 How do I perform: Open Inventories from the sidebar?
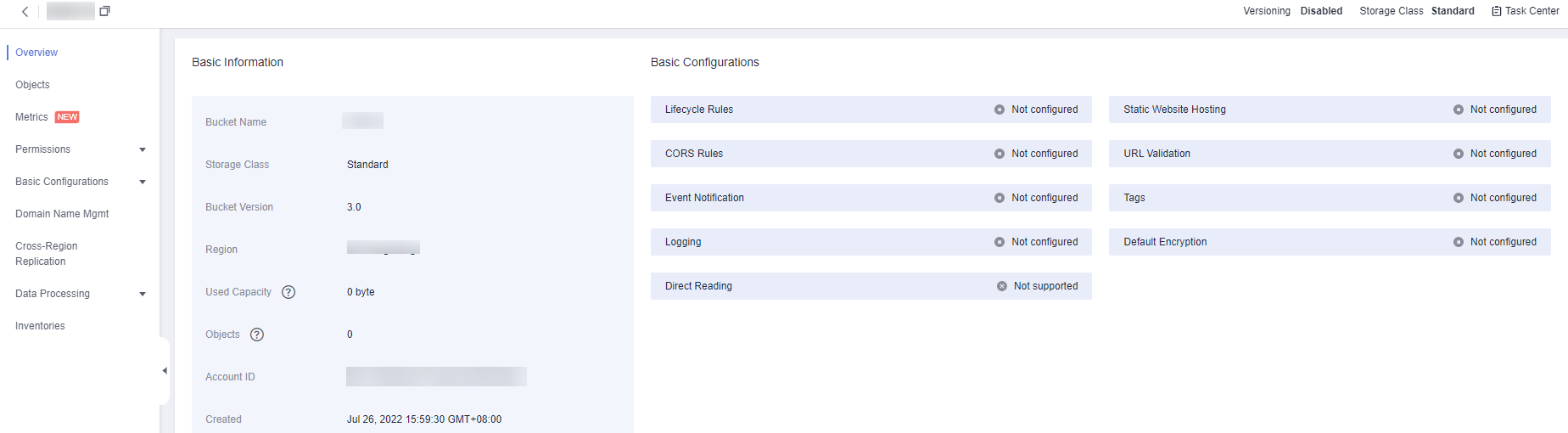(40, 326)
